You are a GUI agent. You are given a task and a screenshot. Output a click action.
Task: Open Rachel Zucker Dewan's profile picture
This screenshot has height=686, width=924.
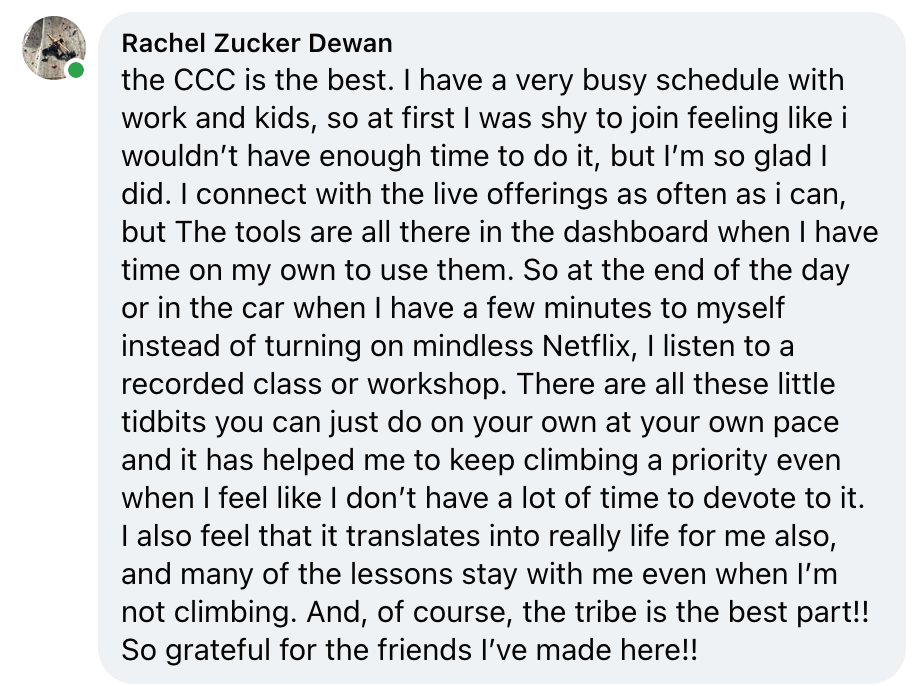54,48
